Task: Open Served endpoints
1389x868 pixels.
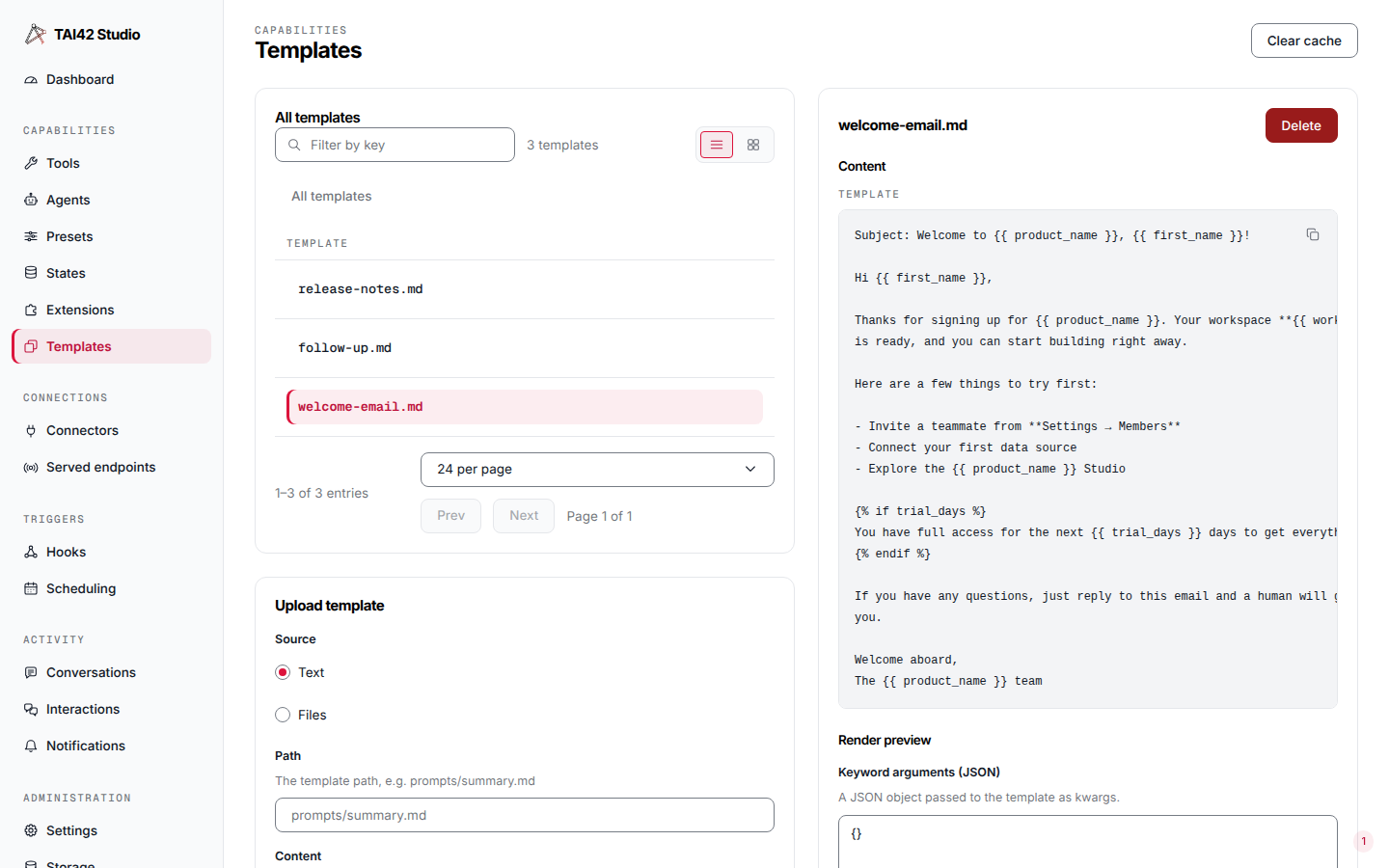Action: [x=112, y=468]
